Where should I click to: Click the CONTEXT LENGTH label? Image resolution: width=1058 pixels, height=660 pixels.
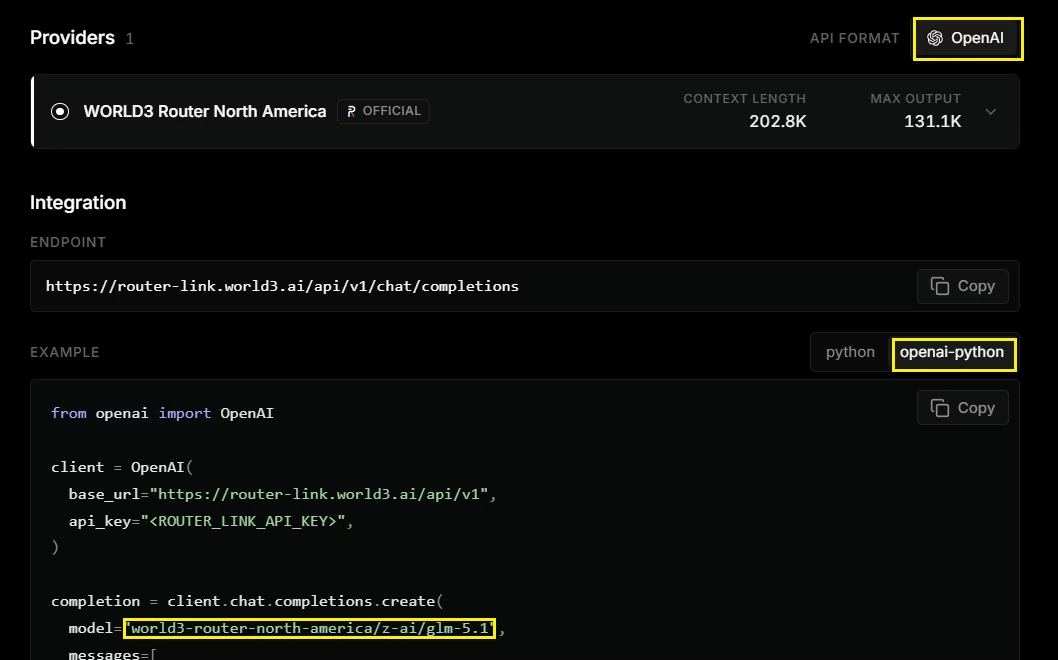tap(744, 99)
